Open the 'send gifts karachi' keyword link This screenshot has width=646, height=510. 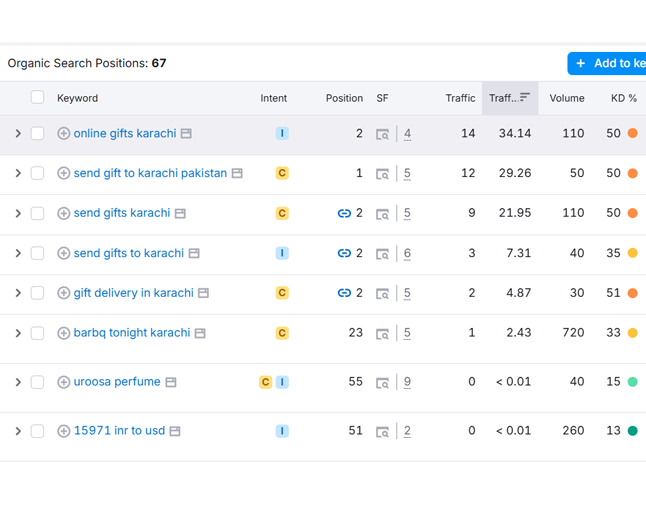pyautogui.click(x=122, y=213)
